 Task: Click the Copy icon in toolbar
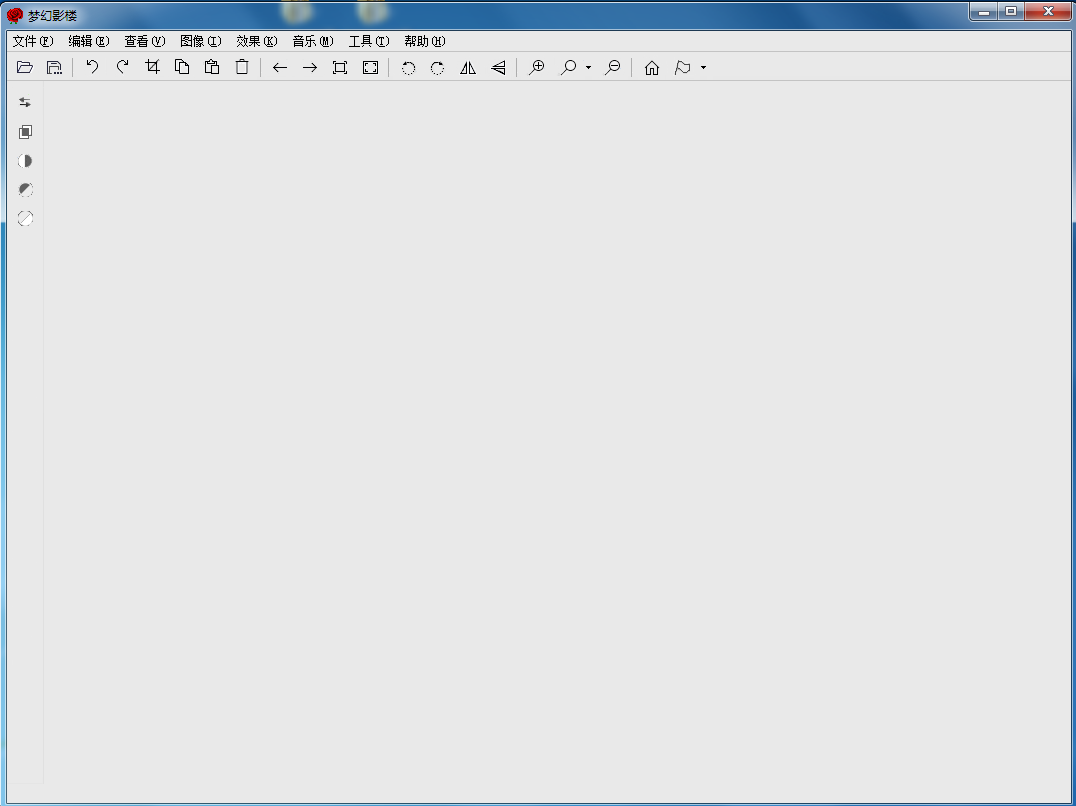182,67
